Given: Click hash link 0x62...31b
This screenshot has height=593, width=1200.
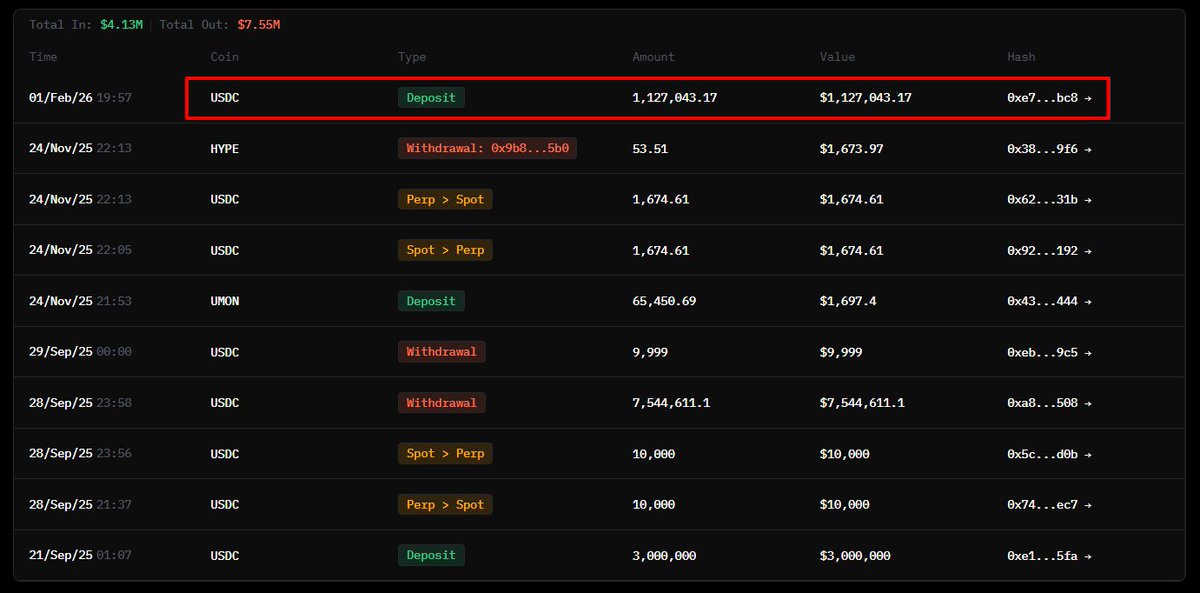Looking at the screenshot, I should pos(1049,200).
